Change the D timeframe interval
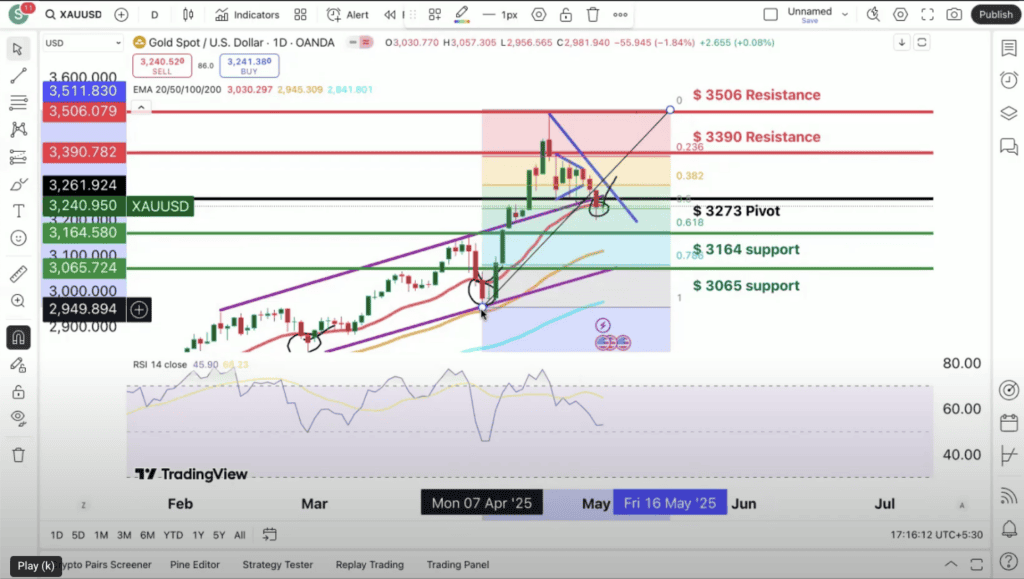 pos(155,14)
